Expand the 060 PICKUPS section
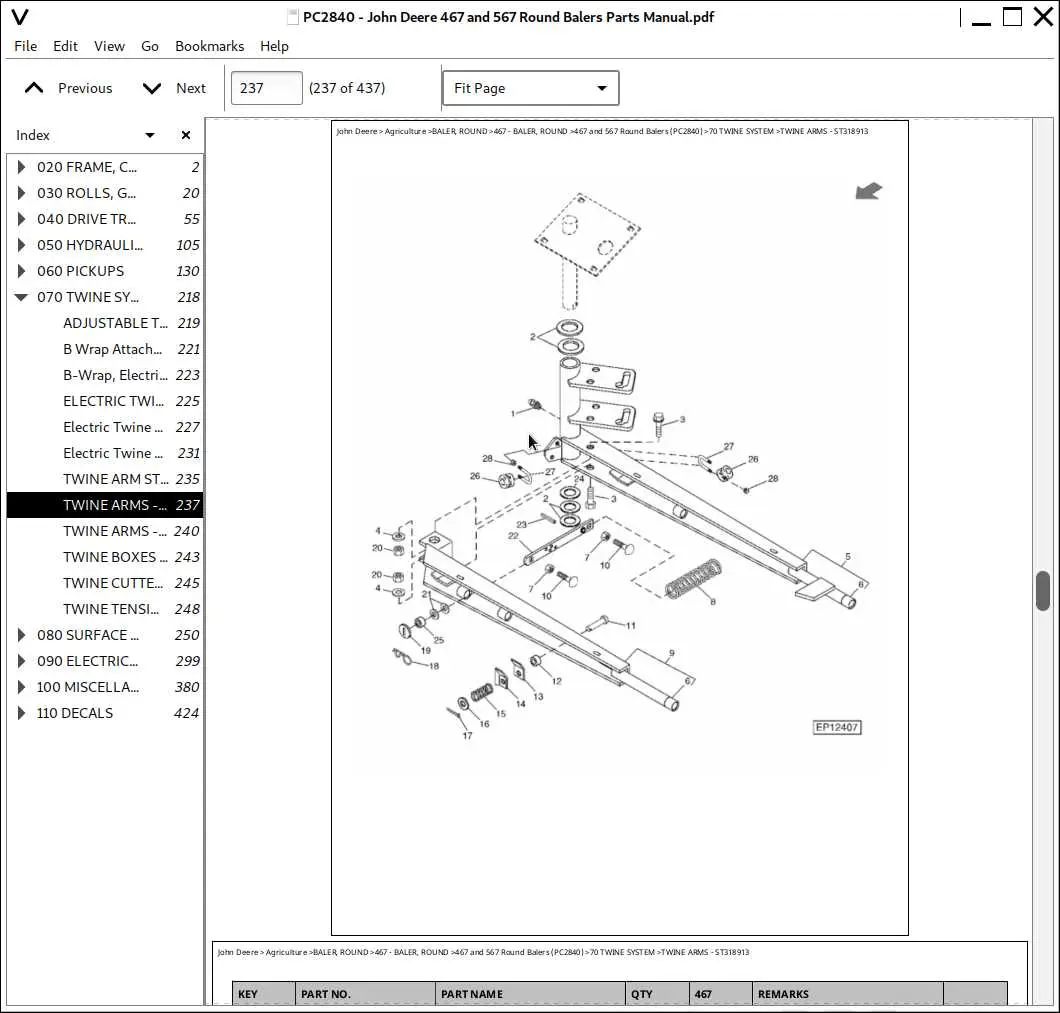This screenshot has width=1060, height=1013. pos(21,271)
